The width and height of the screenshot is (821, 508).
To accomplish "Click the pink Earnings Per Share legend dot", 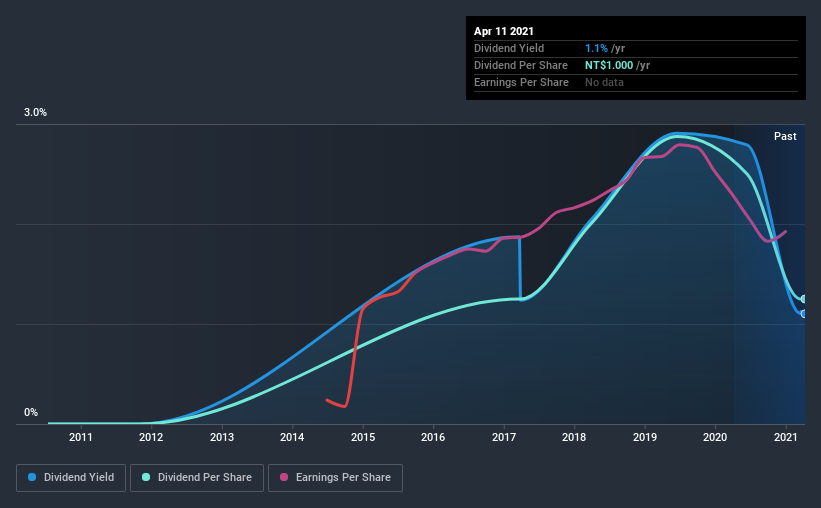I will coord(284,477).
